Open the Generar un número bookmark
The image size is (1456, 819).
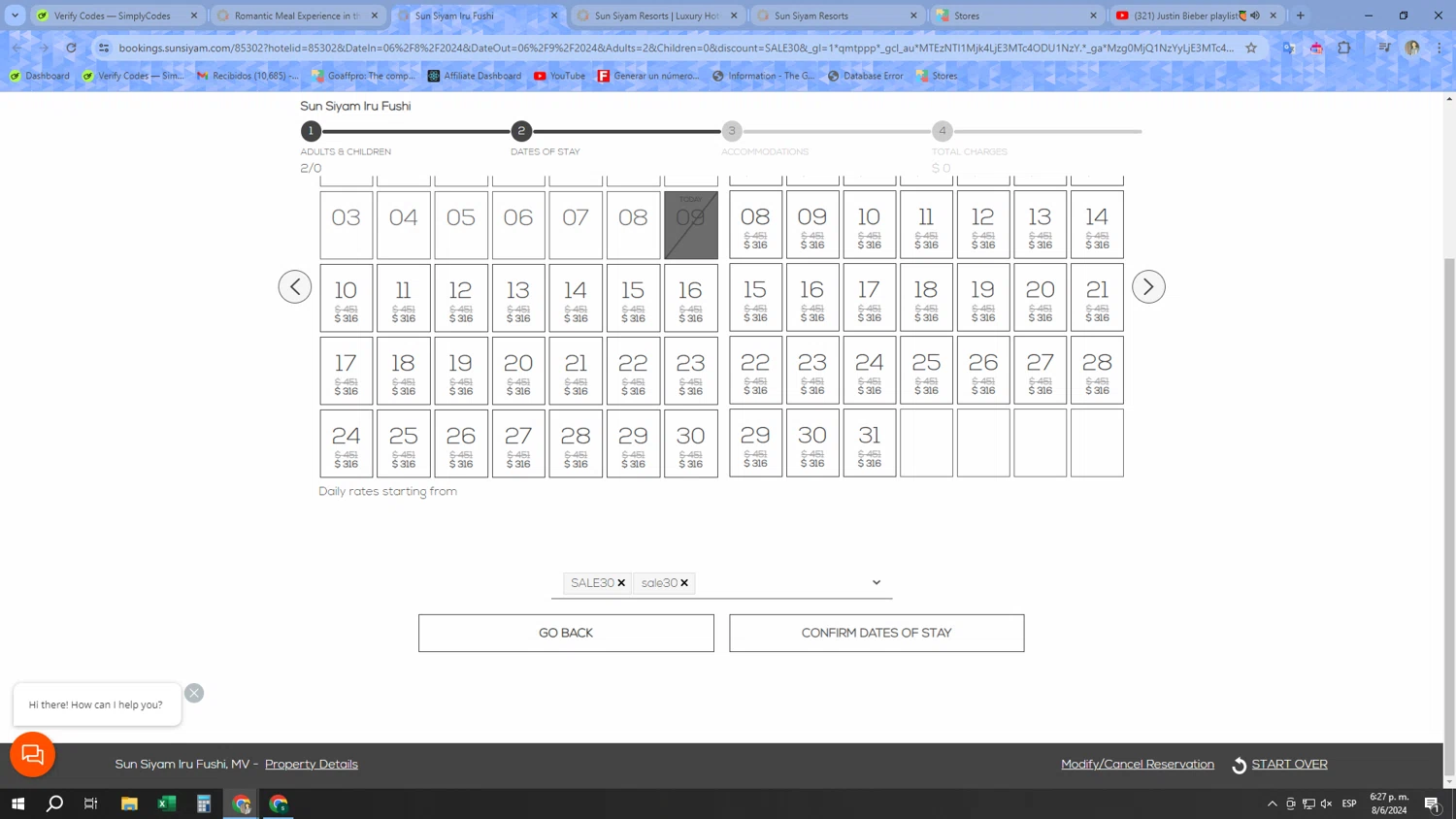click(648, 76)
